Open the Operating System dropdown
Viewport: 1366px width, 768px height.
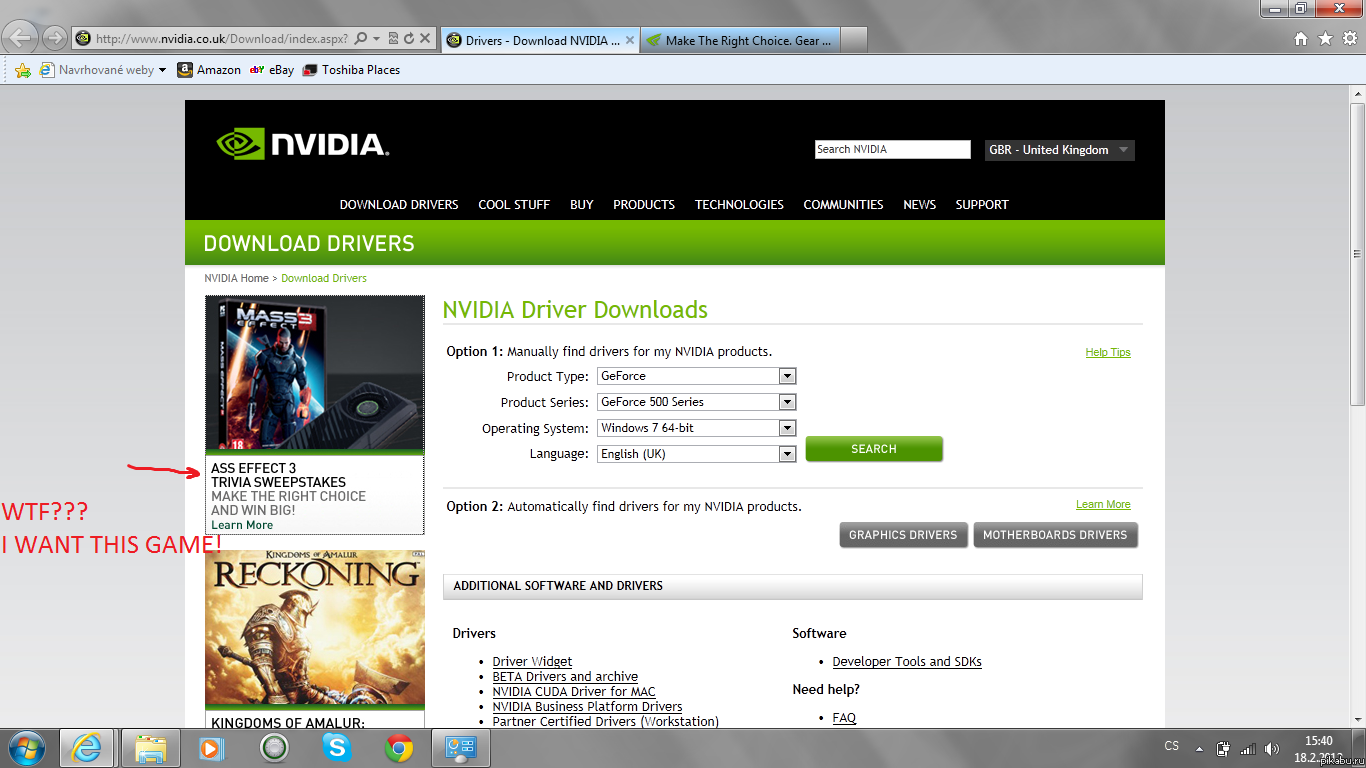pyautogui.click(x=696, y=428)
